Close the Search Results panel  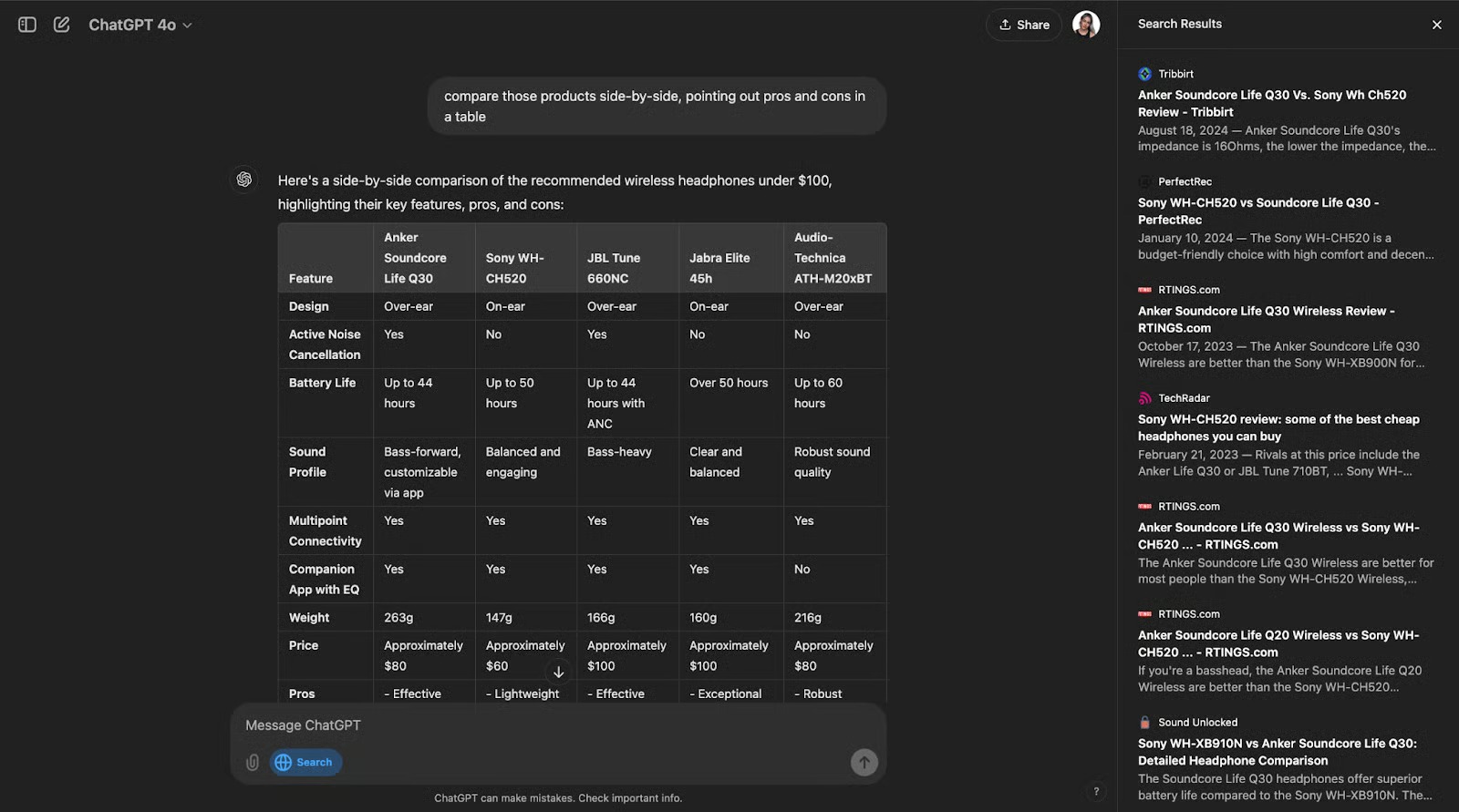pos(1436,25)
